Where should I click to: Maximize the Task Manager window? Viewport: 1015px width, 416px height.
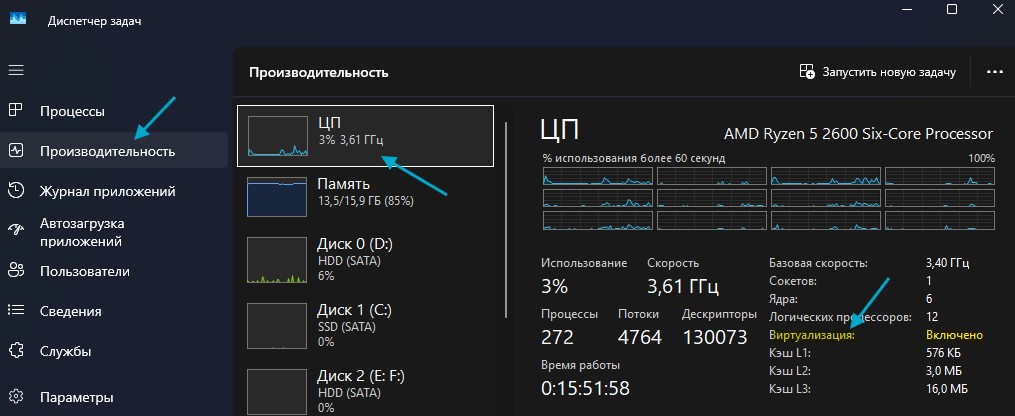coord(952,9)
